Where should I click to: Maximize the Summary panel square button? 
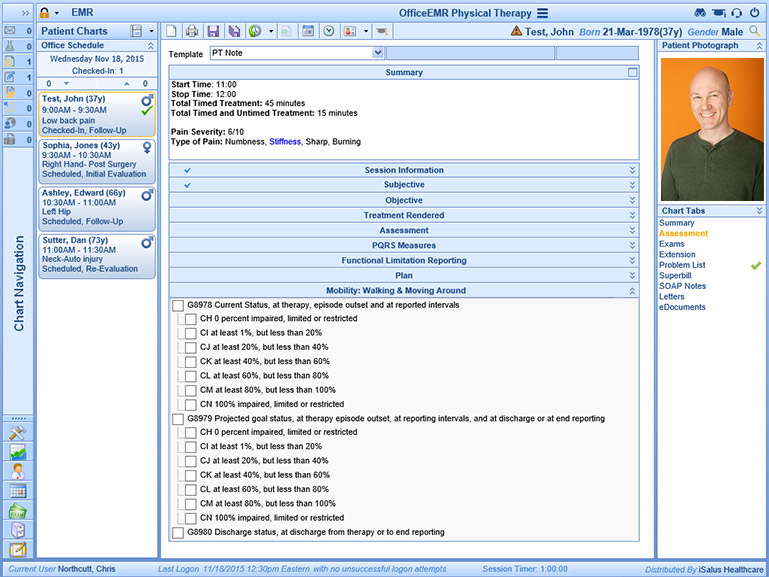633,73
